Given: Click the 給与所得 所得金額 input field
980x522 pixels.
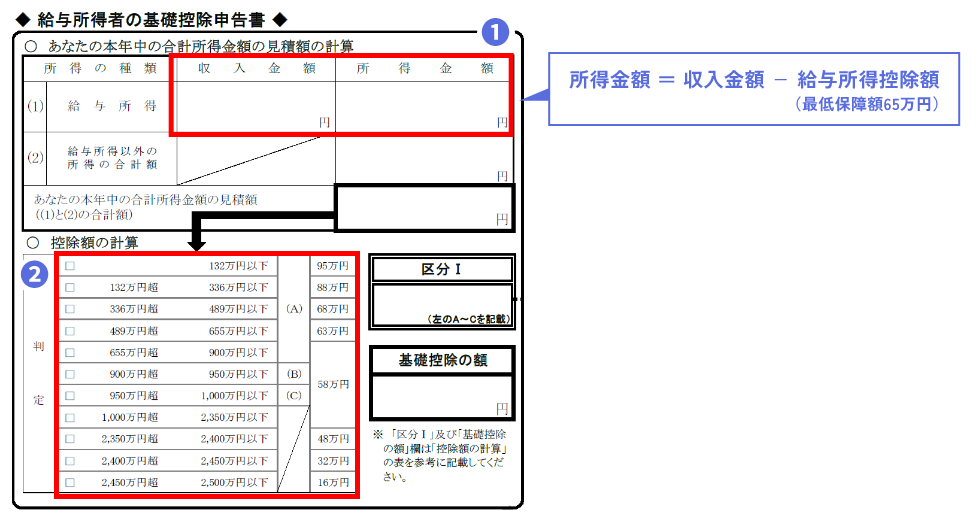Looking at the screenshot, I should [x=423, y=105].
